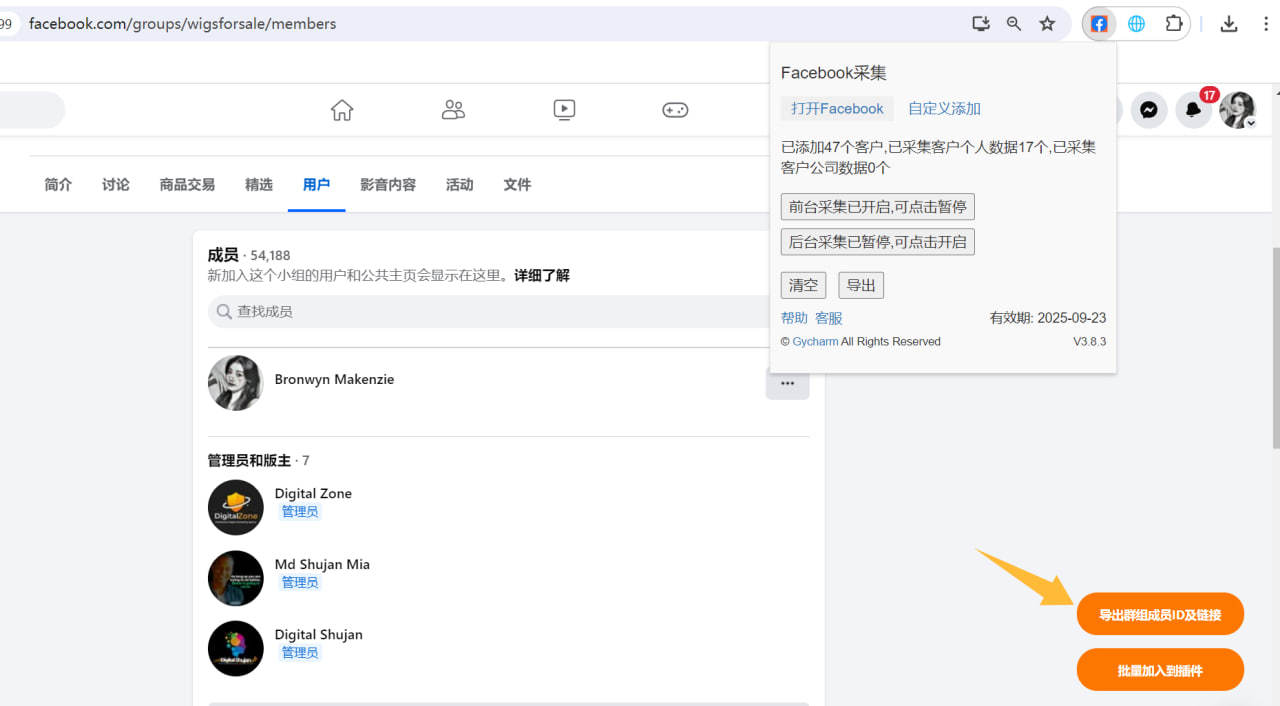
Task: Switch to 活动 tab
Action: point(460,185)
